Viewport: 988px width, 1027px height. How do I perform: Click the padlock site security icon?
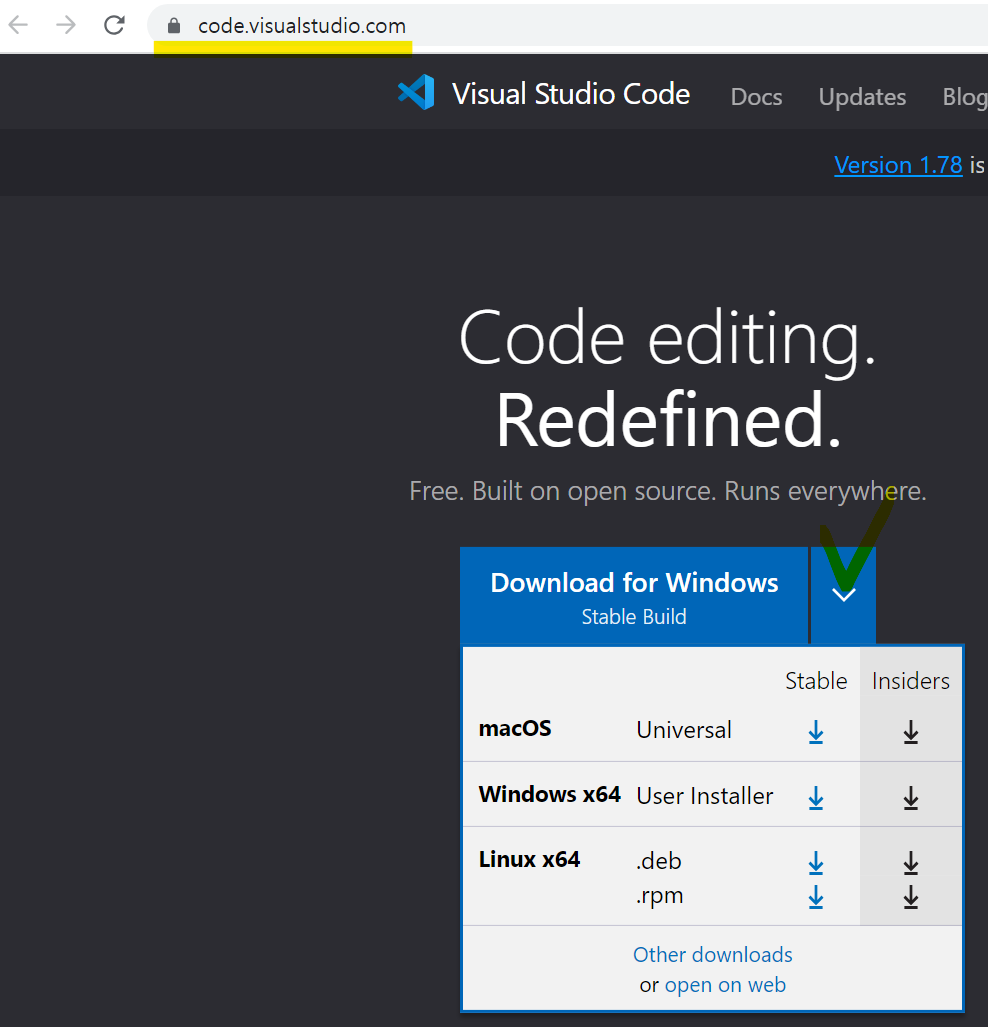point(174,26)
